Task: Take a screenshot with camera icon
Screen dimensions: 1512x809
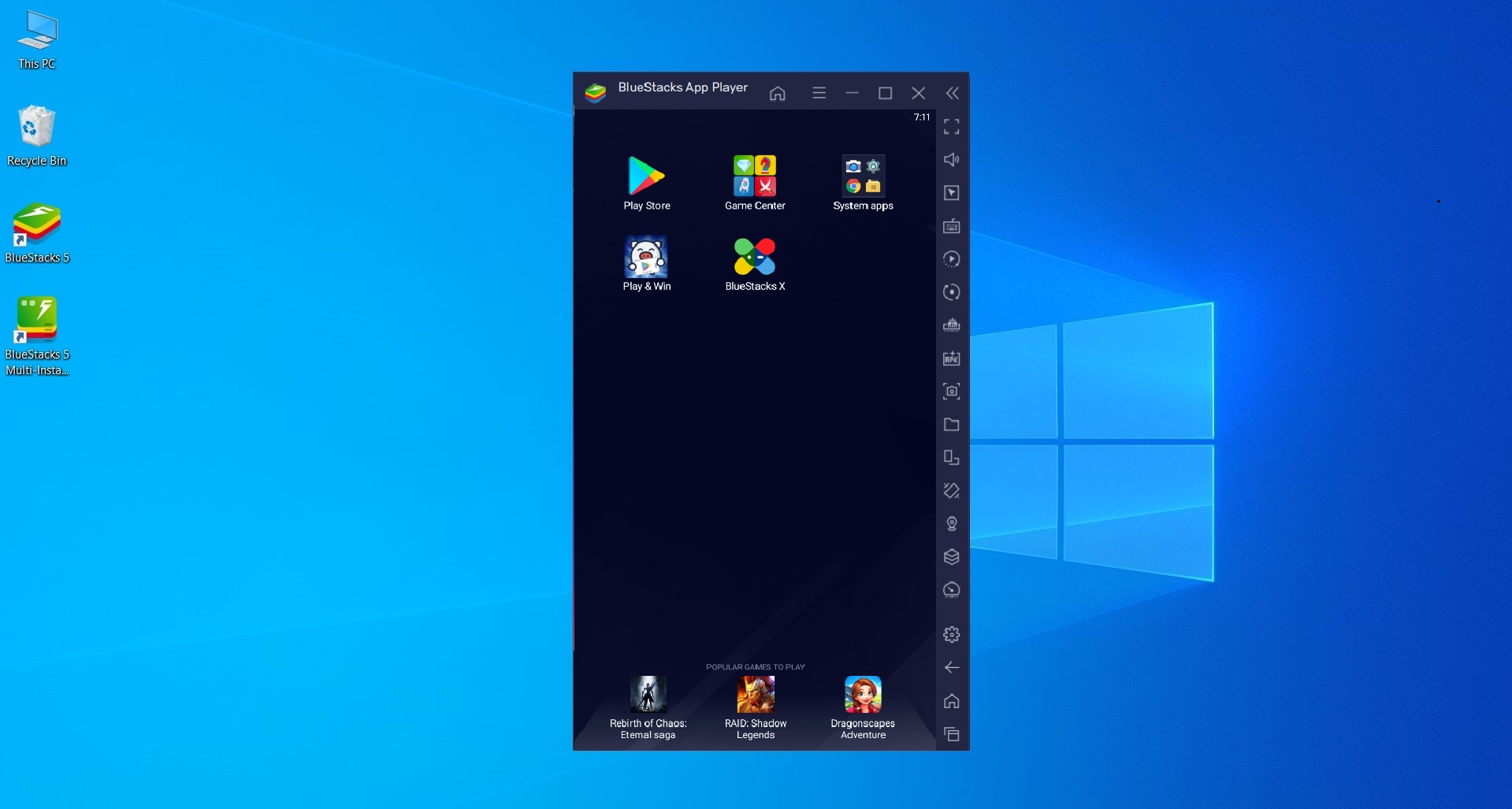Action: [x=952, y=392]
